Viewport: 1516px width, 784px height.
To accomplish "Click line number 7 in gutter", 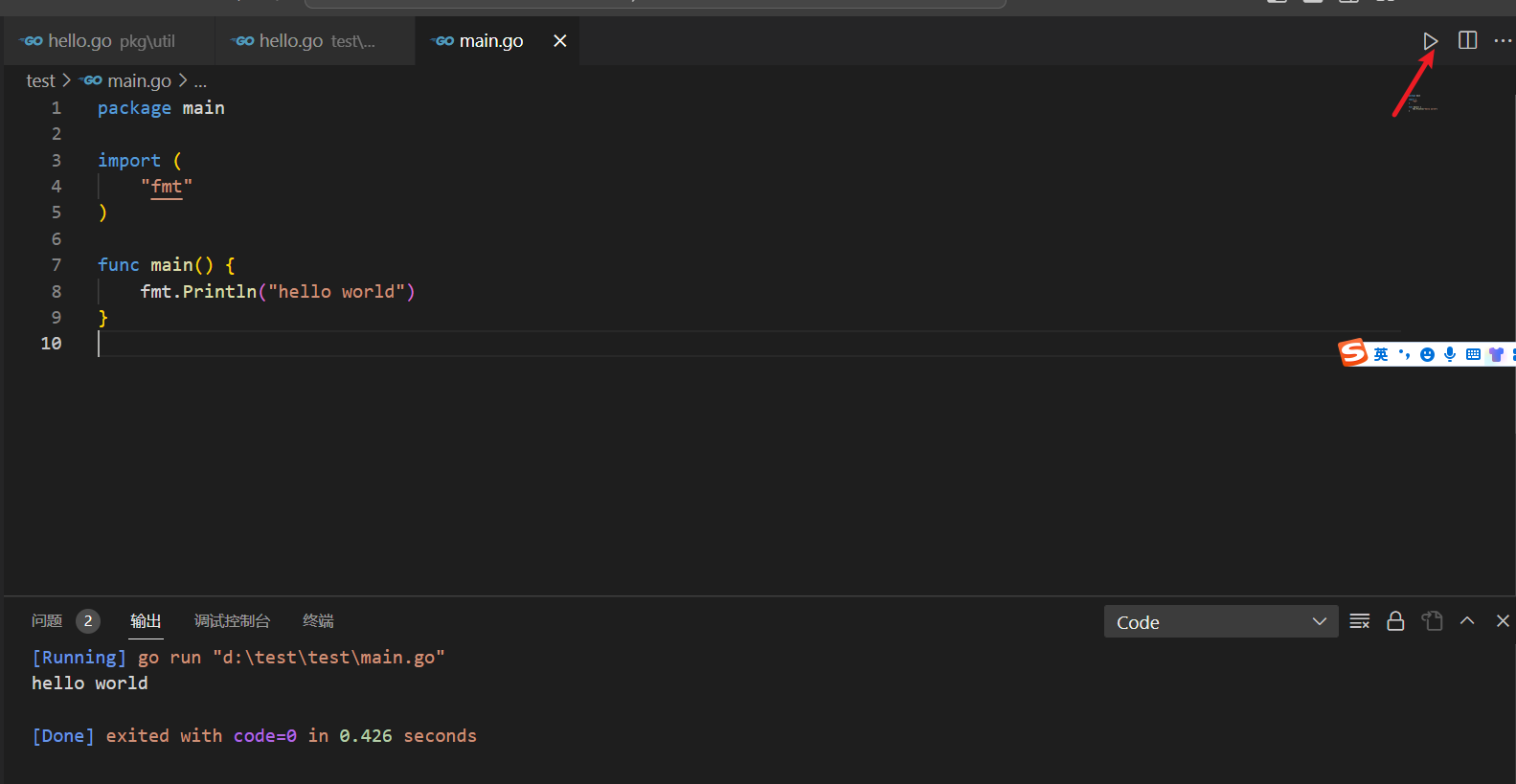I will pyautogui.click(x=57, y=265).
